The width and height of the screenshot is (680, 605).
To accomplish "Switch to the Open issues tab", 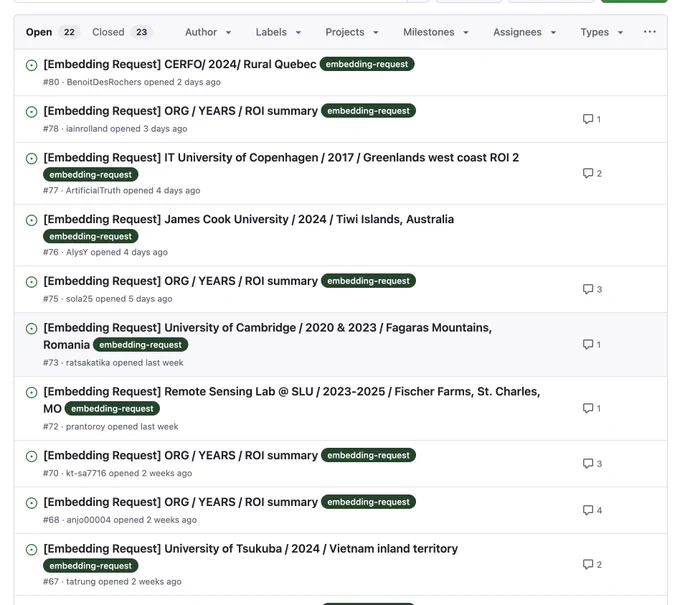I will (x=51, y=32).
